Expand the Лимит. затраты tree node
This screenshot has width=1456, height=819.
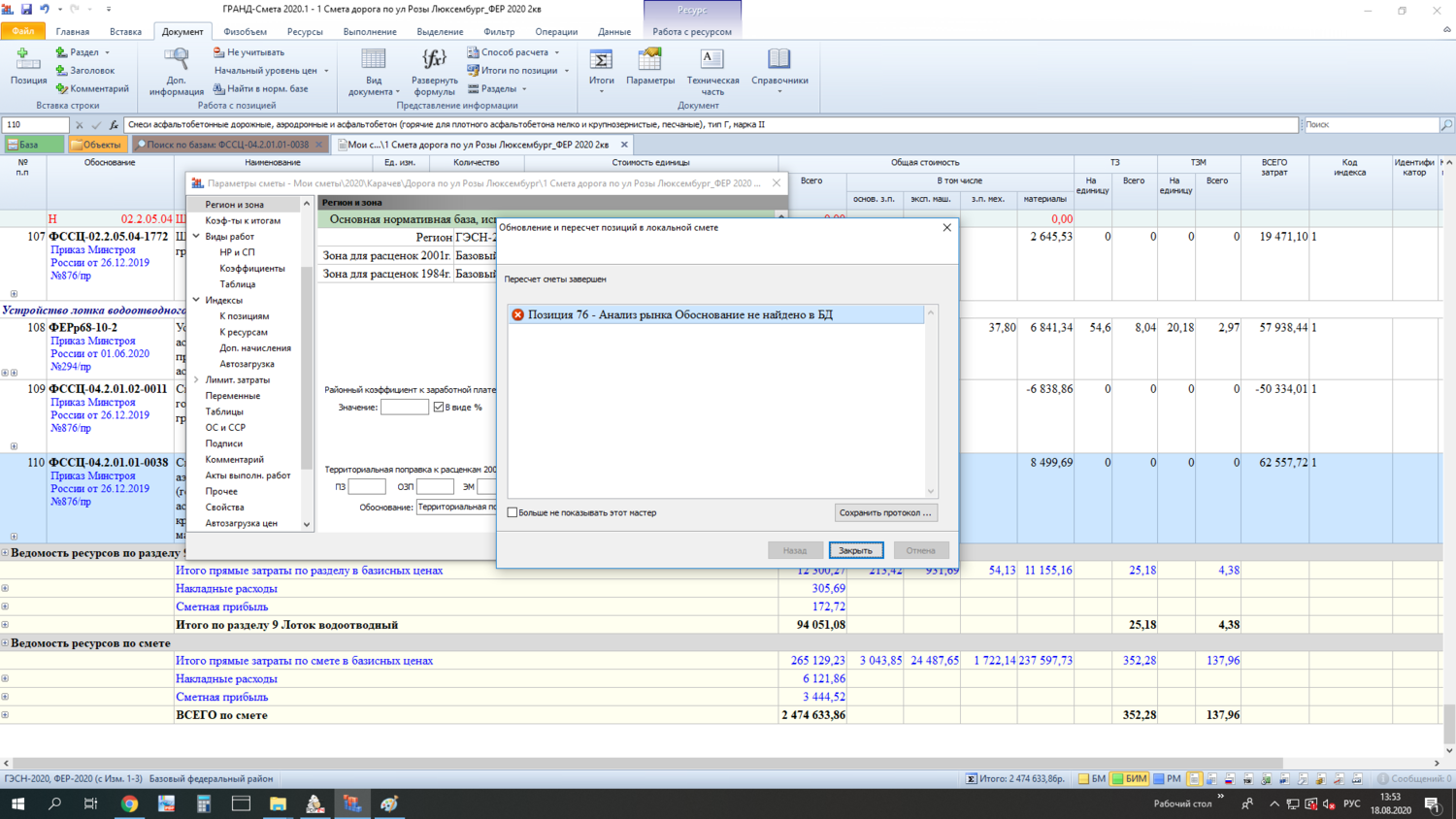pos(197,379)
